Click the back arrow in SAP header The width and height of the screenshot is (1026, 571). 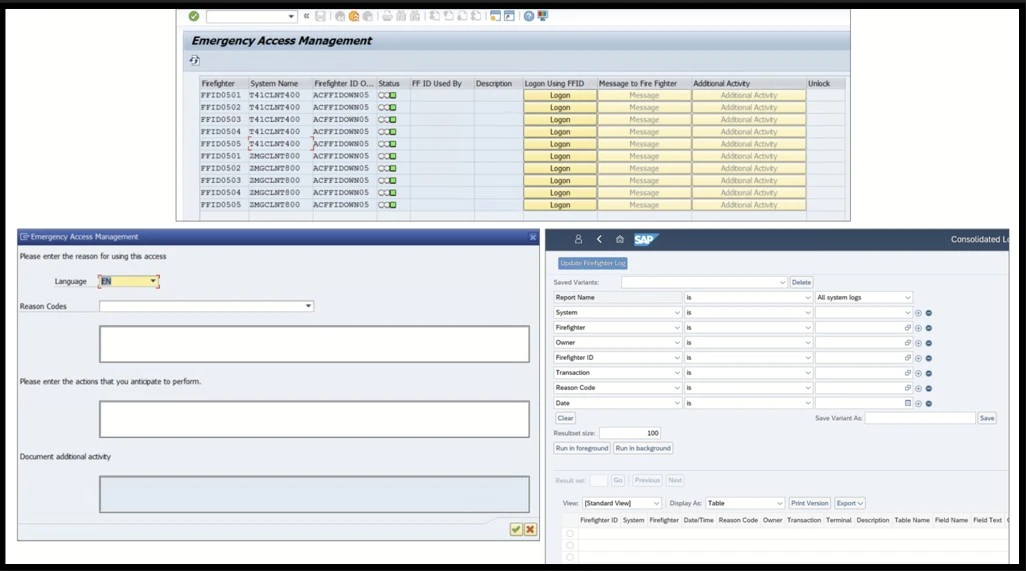click(599, 239)
